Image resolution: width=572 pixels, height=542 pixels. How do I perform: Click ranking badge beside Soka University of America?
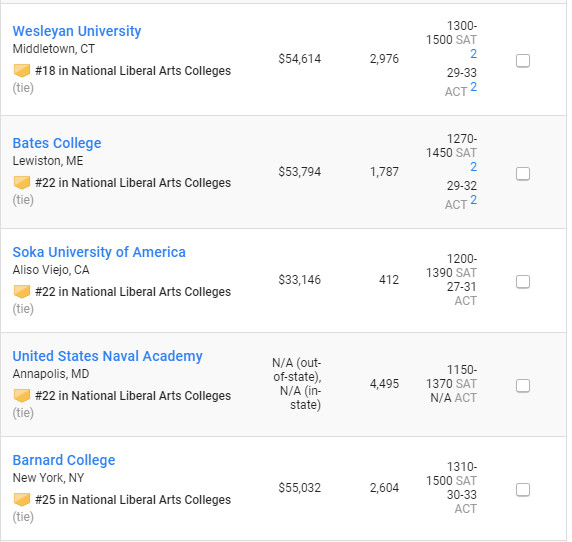click(22, 291)
